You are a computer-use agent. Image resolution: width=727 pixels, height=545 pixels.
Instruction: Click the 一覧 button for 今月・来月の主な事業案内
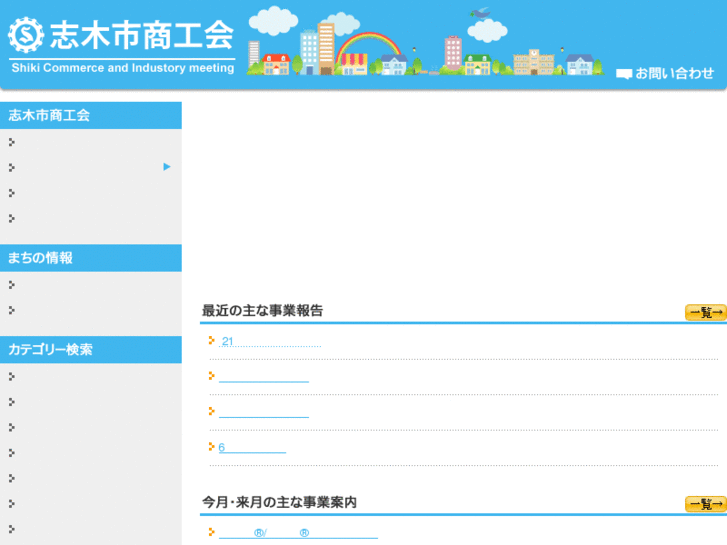[705, 504]
